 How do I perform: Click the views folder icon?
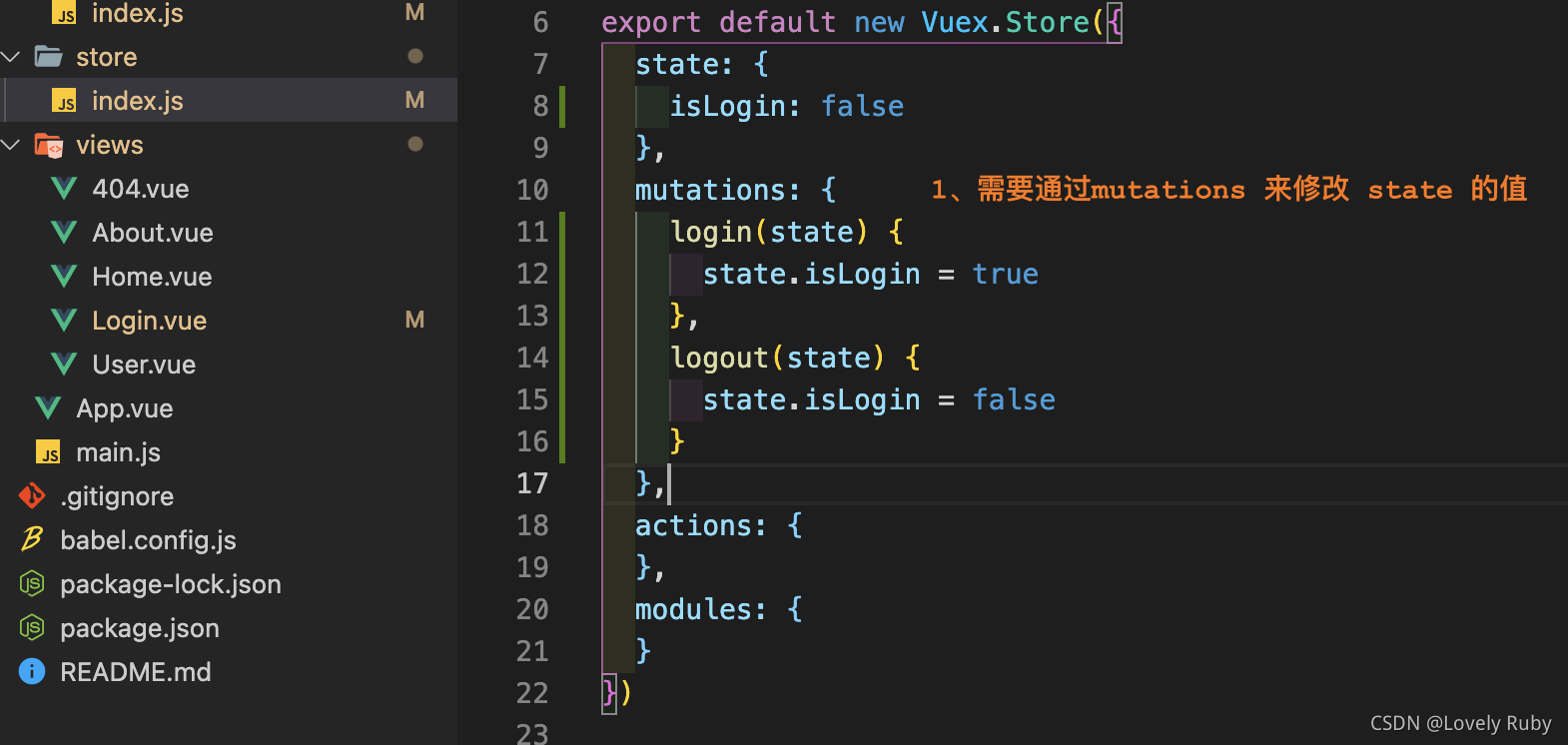[48, 145]
